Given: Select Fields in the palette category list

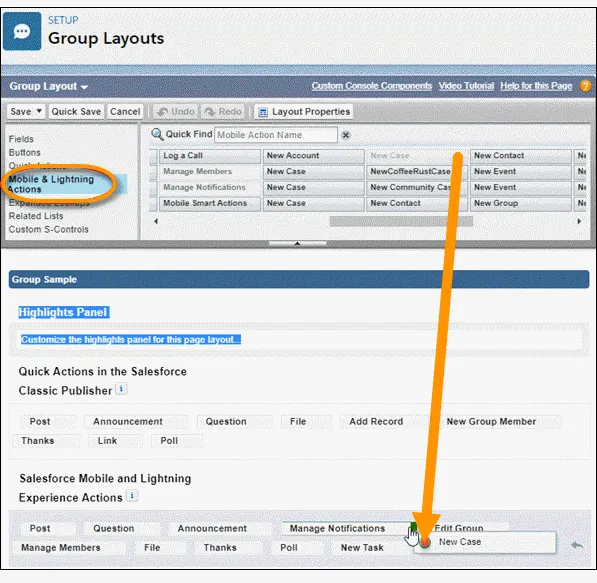Looking at the screenshot, I should 21,139.
